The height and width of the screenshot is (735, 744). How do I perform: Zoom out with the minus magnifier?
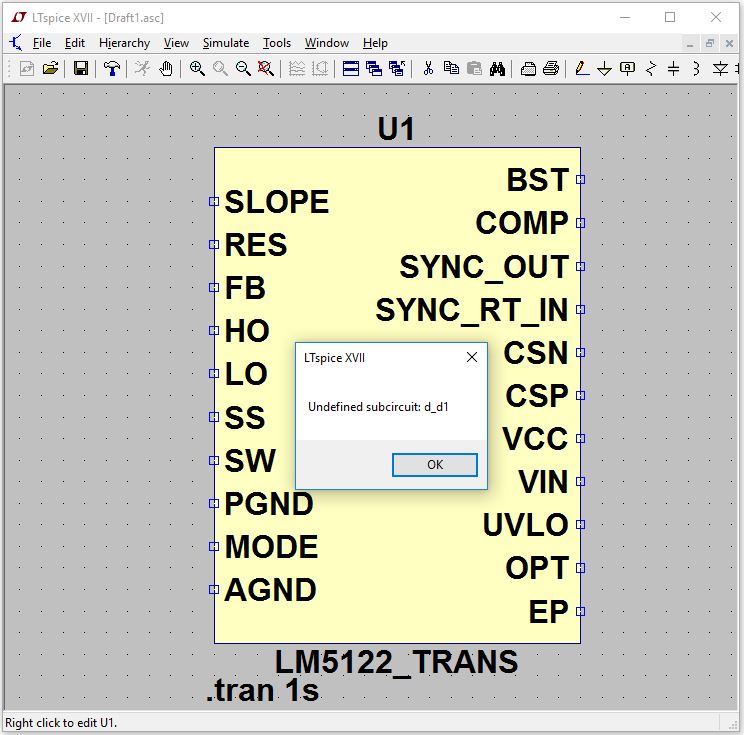(243, 69)
